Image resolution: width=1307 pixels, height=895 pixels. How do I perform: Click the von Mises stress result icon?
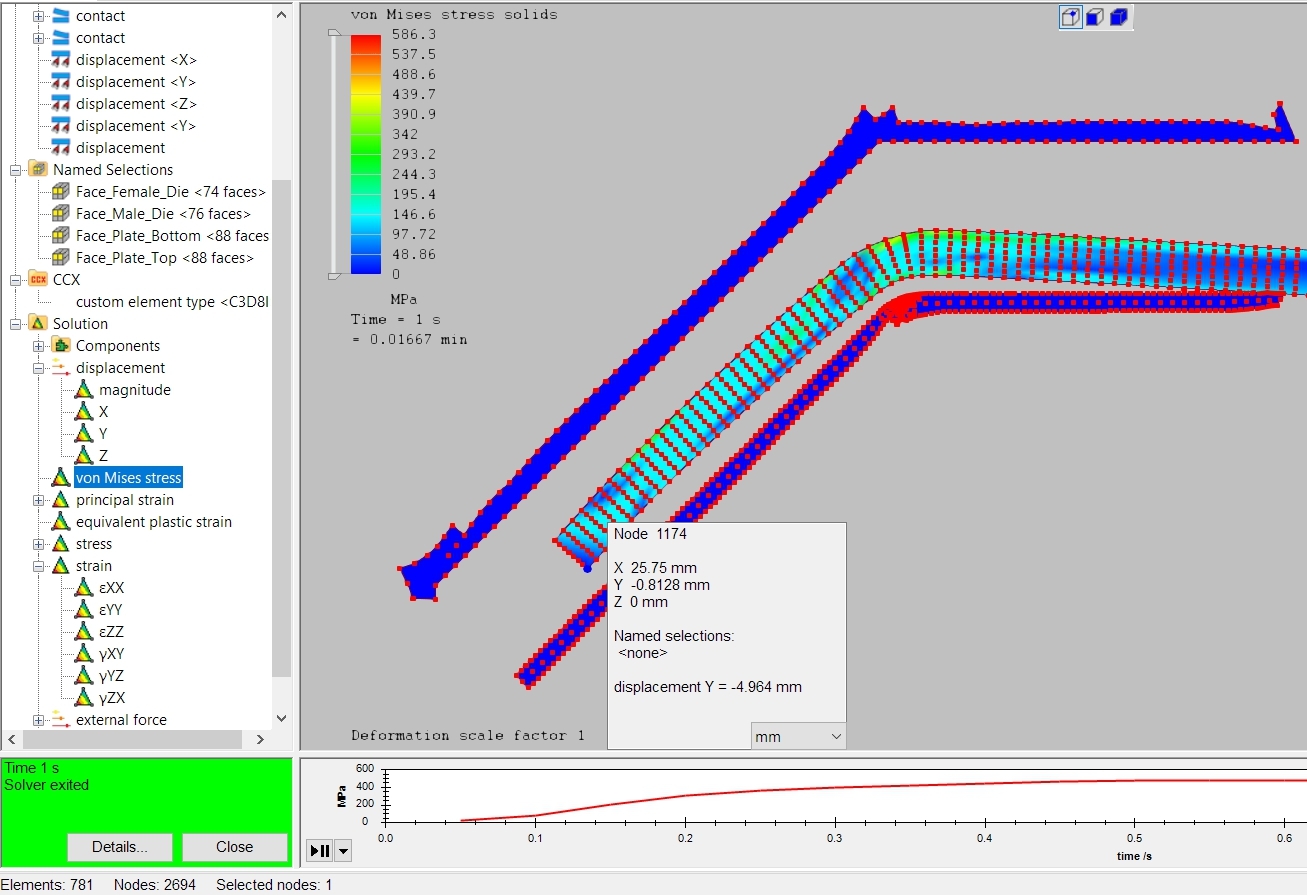pos(61,478)
